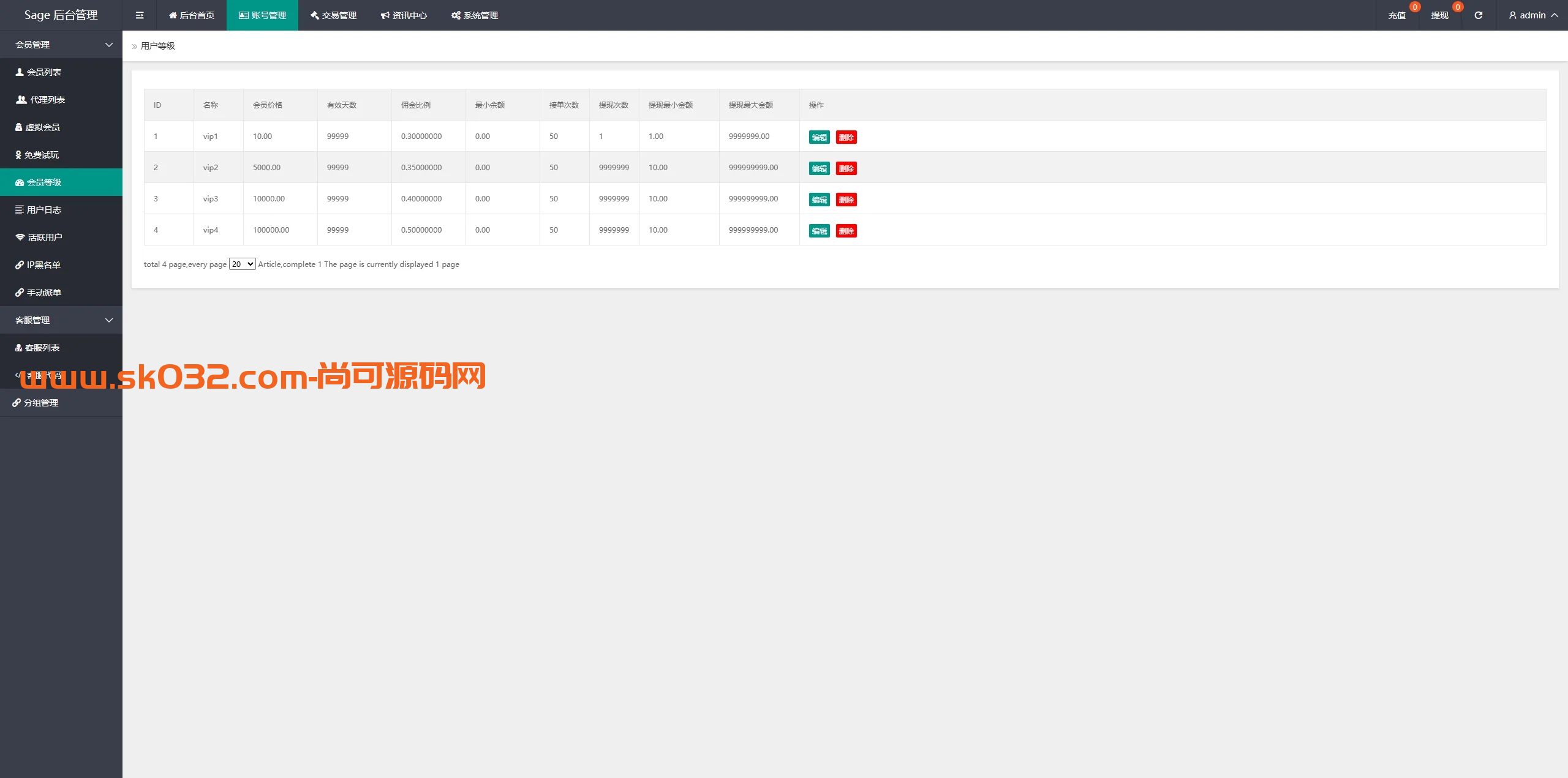Switch to 系统管理 top menu
The width and height of the screenshot is (1568, 778).
(475, 15)
